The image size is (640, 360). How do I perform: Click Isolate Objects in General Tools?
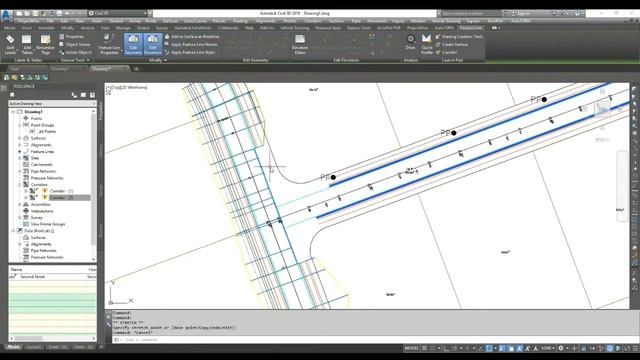point(76,52)
